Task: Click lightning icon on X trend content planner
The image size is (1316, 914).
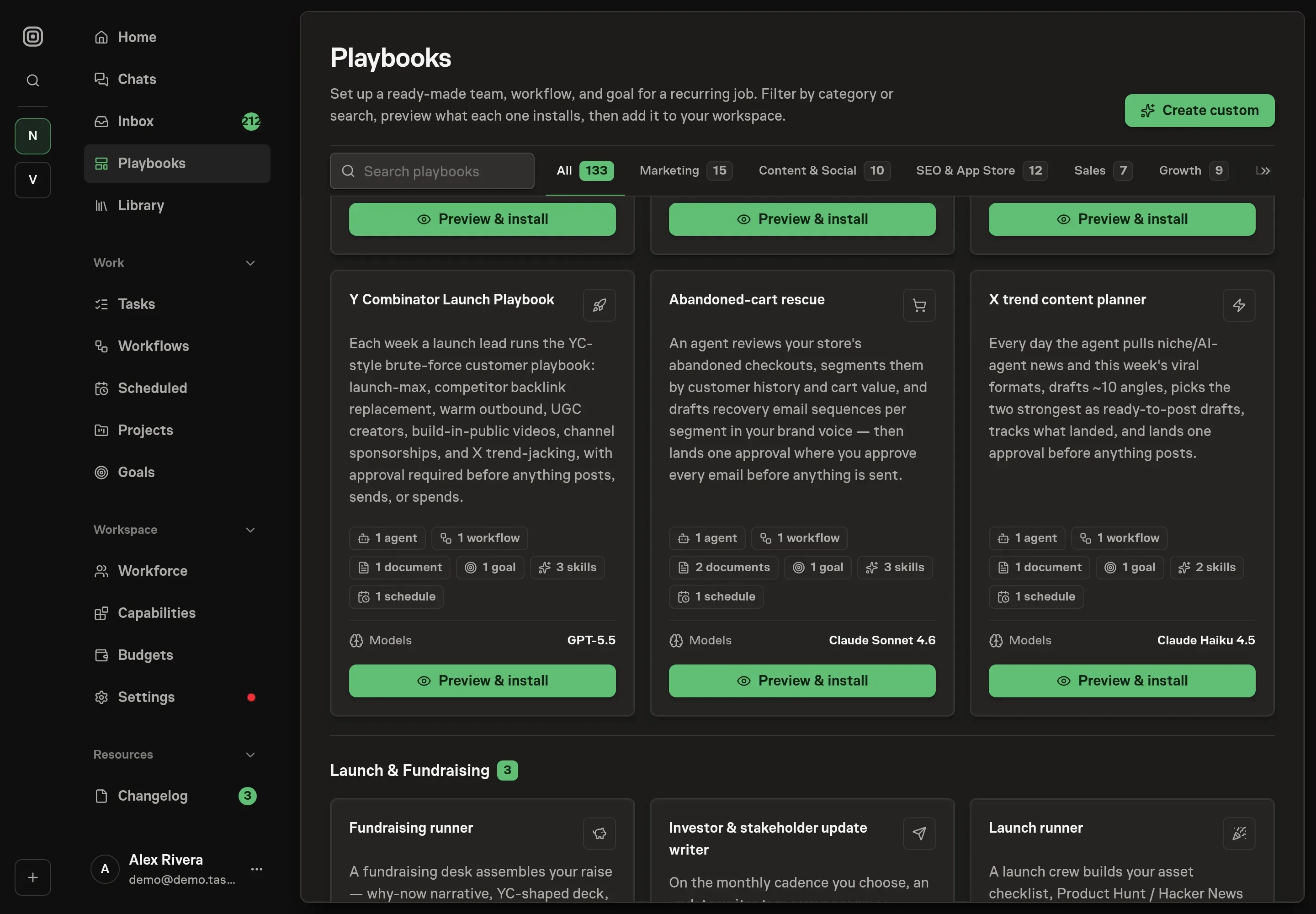Action: [x=1239, y=305]
